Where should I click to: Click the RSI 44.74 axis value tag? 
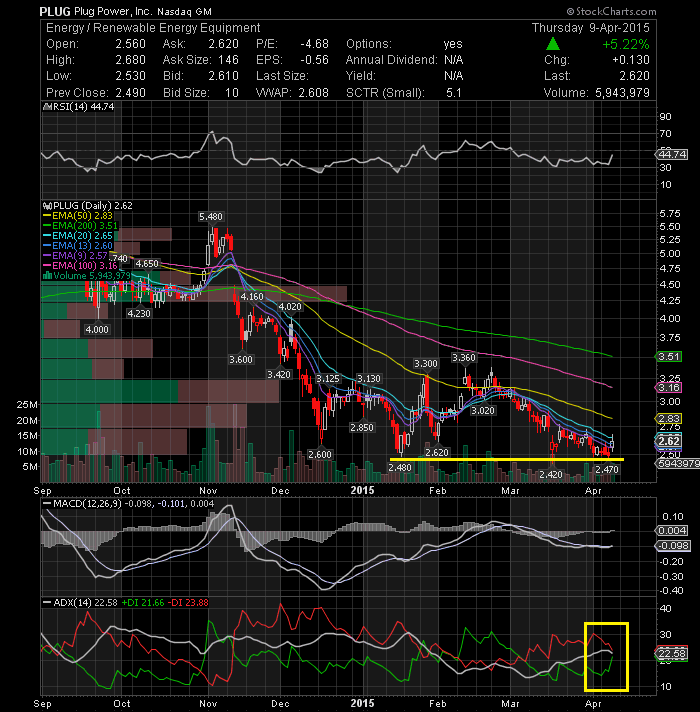[672, 155]
